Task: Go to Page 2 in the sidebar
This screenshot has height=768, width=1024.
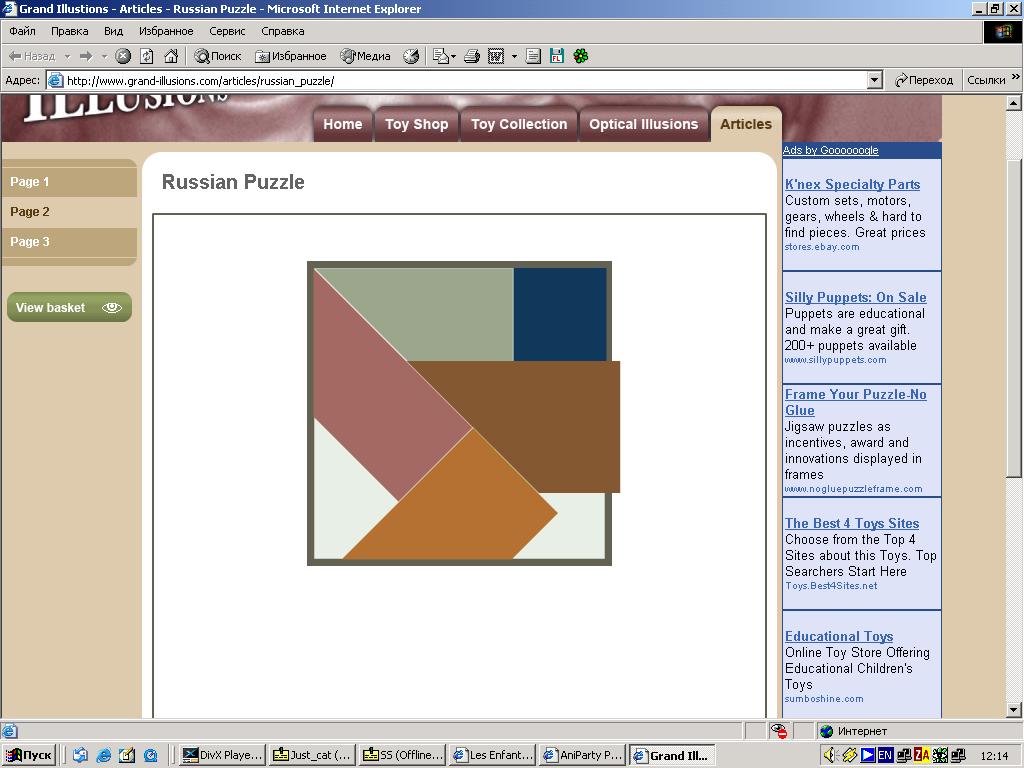Action: [x=30, y=211]
